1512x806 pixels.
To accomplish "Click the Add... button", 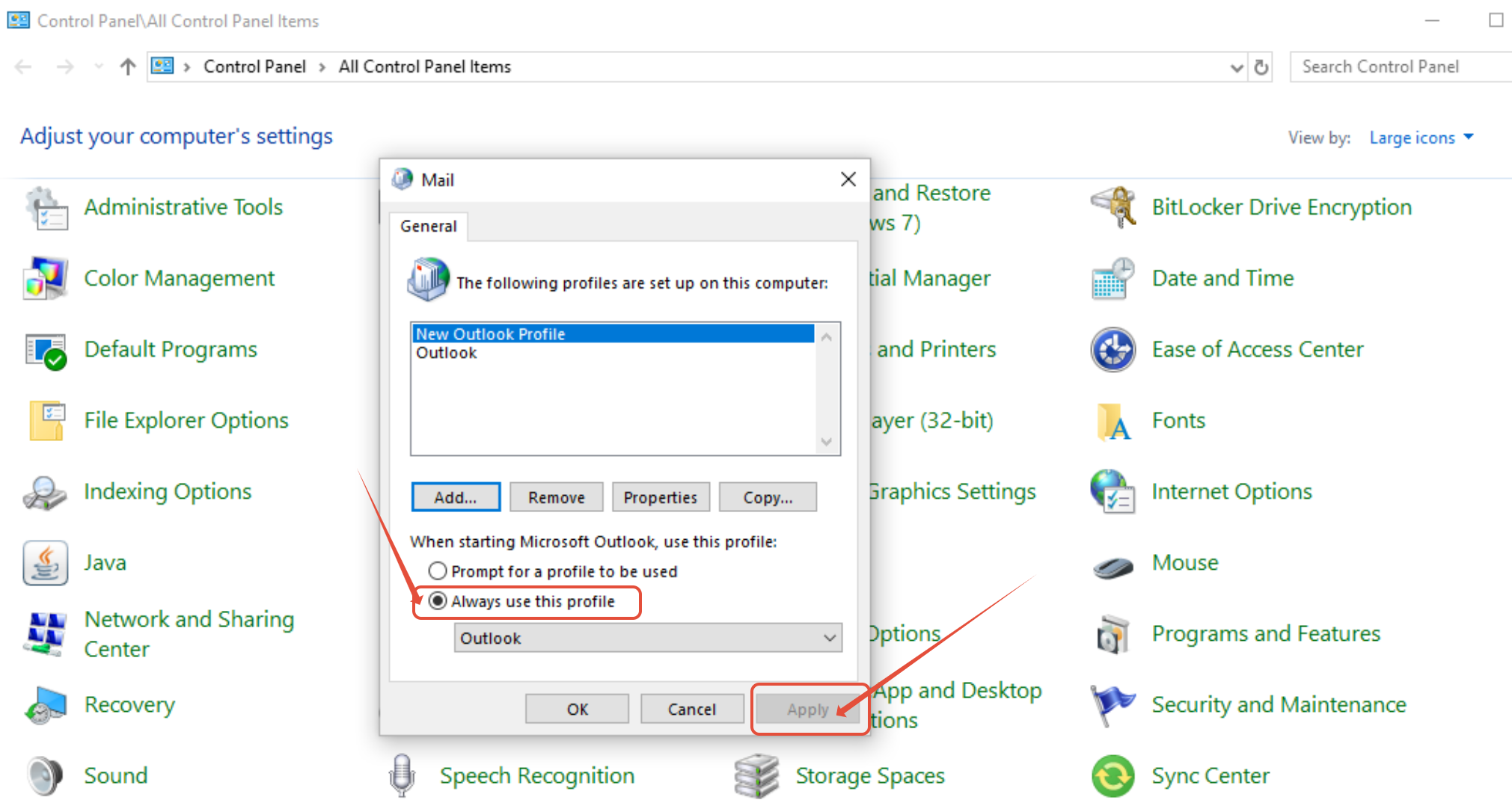I will 456,497.
